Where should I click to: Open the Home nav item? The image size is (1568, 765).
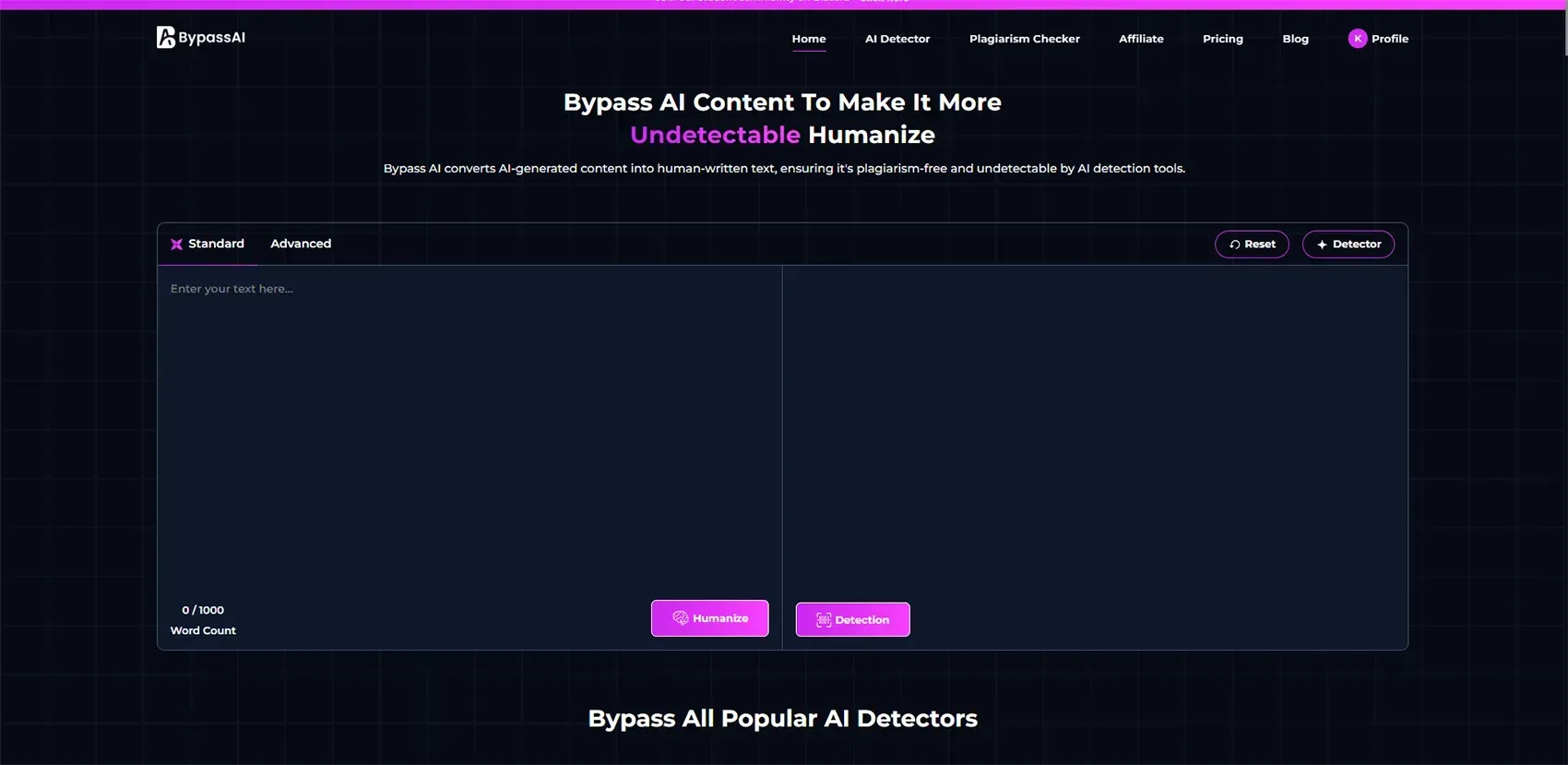[x=809, y=39]
